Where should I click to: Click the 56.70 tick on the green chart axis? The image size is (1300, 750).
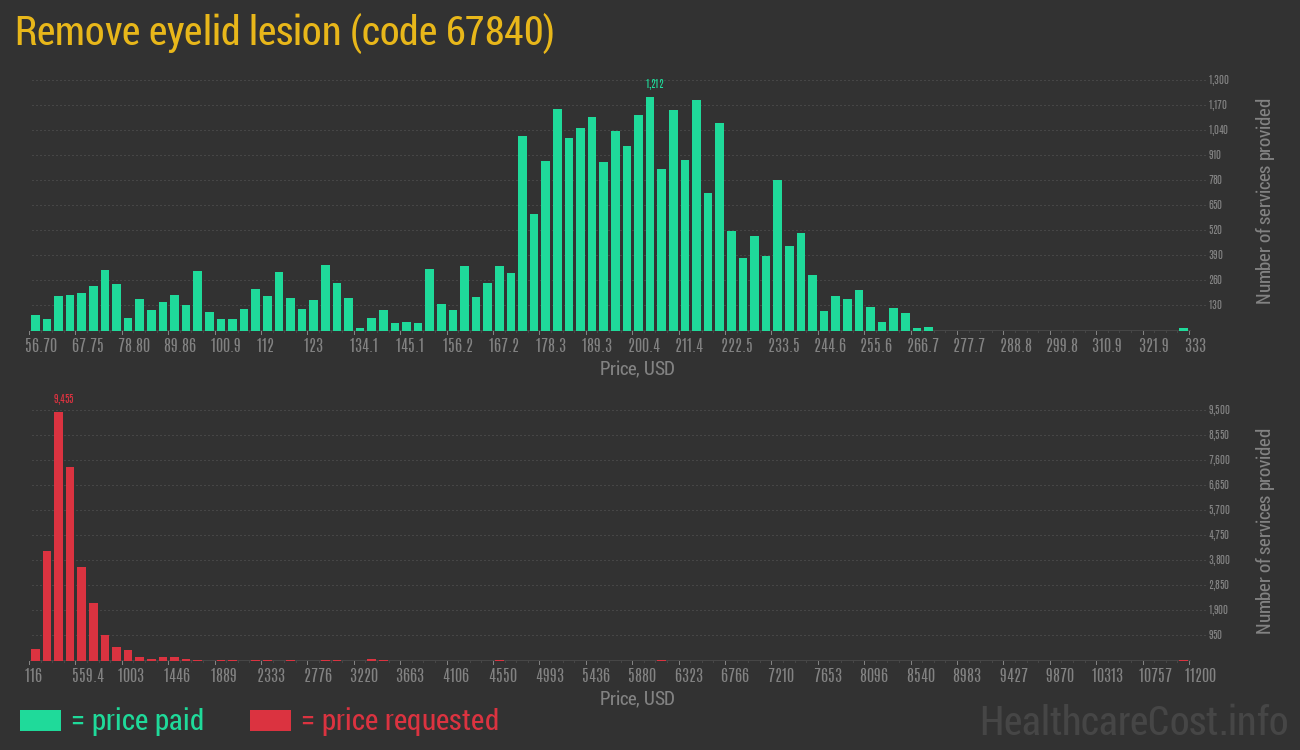(41, 346)
